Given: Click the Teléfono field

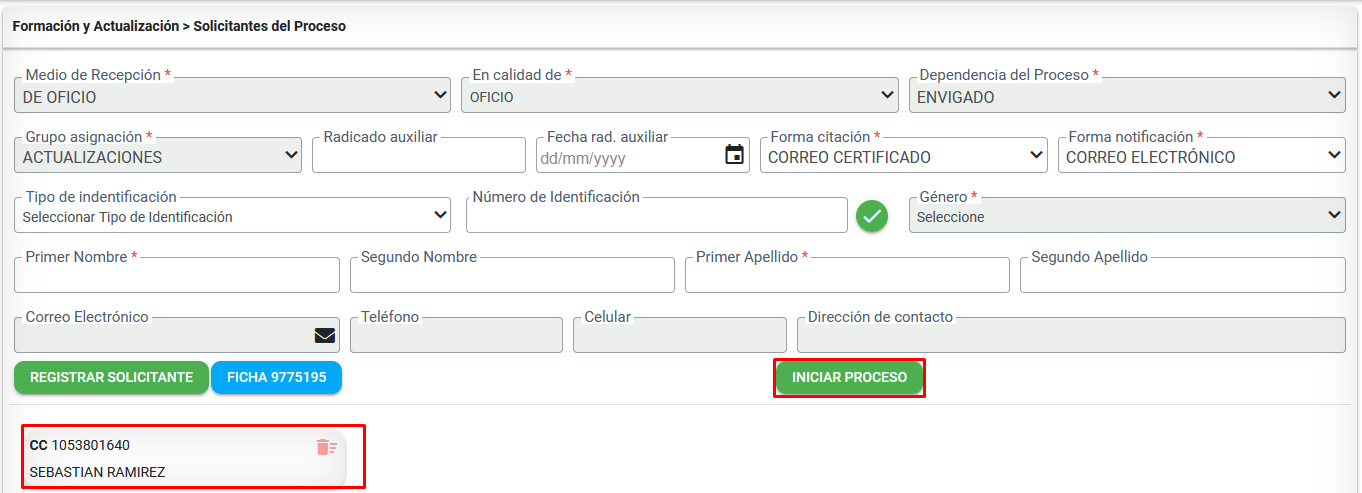Looking at the screenshot, I should (456, 335).
